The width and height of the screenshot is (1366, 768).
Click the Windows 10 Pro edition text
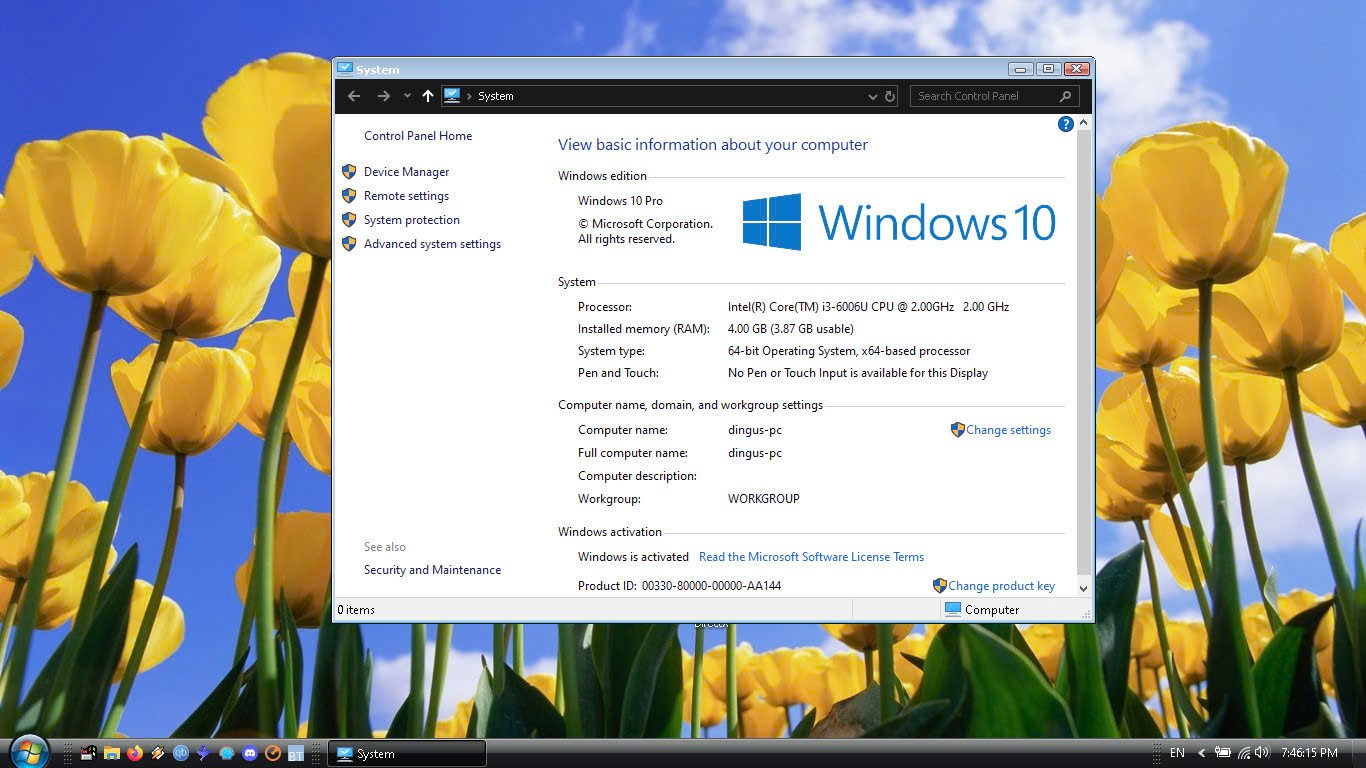620,201
